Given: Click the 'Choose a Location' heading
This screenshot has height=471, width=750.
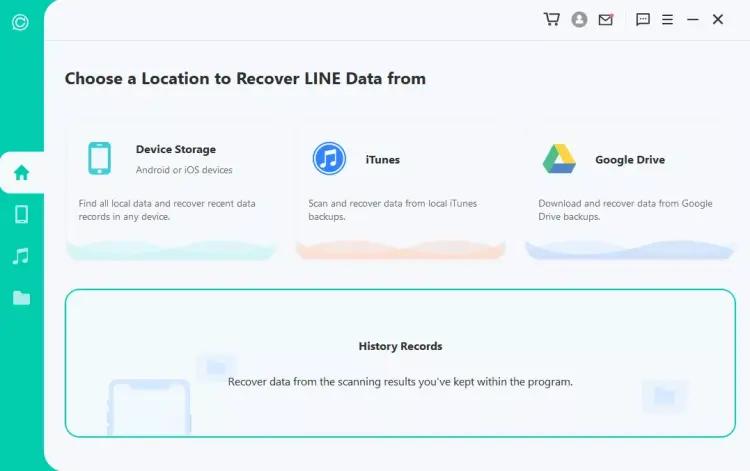Looking at the screenshot, I should [245, 78].
